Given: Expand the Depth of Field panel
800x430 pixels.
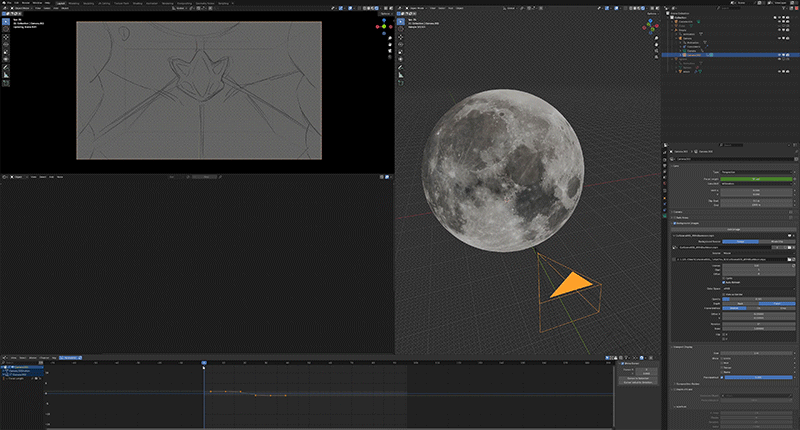Looking at the screenshot, I should pyautogui.click(x=681, y=389).
